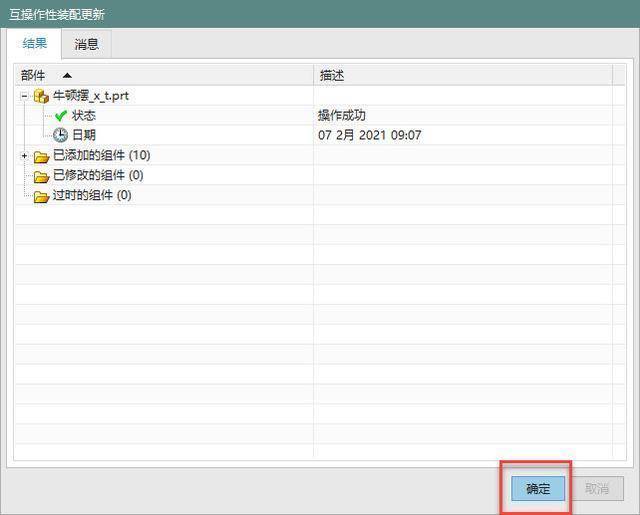Select 过时的组件 (0) tree item

92,195
